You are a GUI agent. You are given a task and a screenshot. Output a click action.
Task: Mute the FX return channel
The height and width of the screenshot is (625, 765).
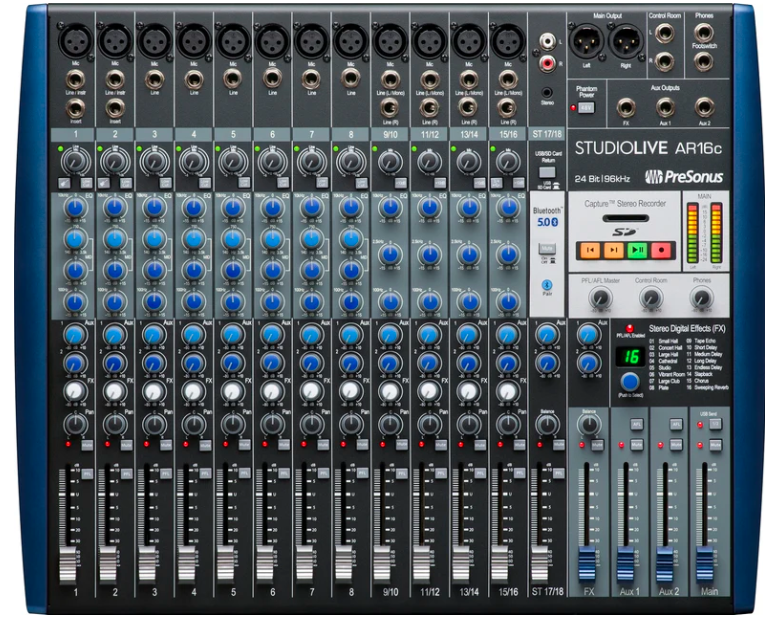(597, 445)
